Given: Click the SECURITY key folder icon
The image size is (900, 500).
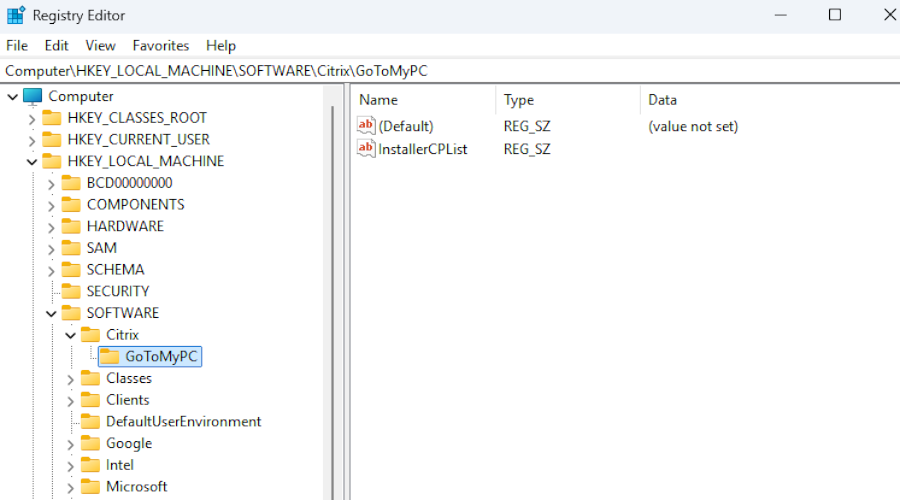Looking at the screenshot, I should tap(71, 291).
